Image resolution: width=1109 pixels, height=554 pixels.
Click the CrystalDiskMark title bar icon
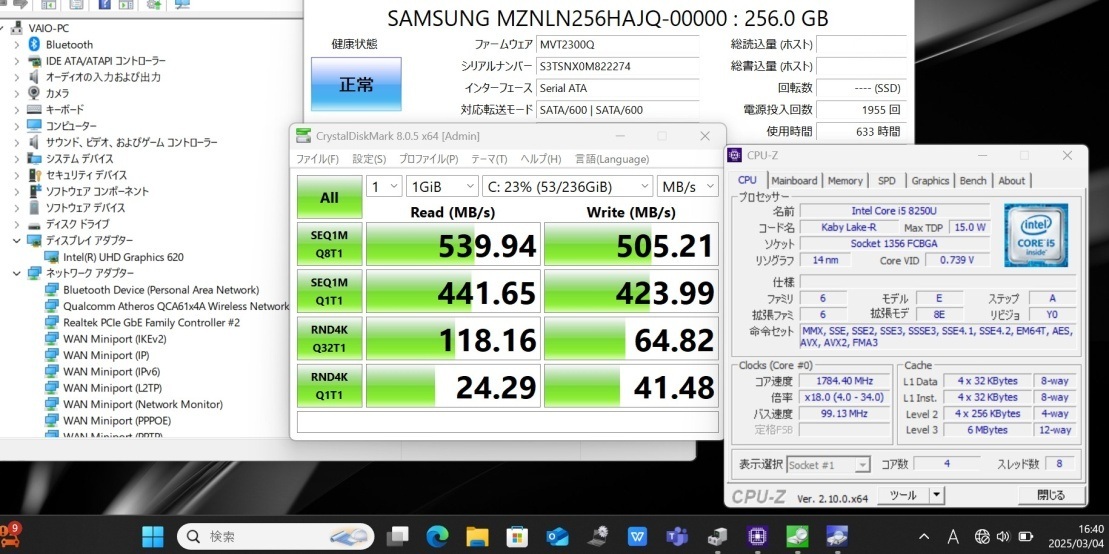(303, 136)
